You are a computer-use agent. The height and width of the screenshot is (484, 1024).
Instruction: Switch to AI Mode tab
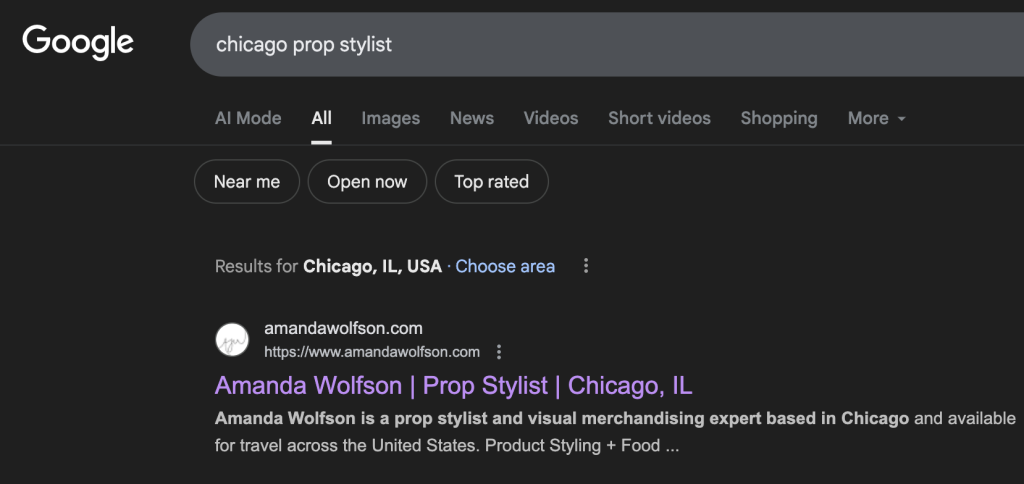248,118
